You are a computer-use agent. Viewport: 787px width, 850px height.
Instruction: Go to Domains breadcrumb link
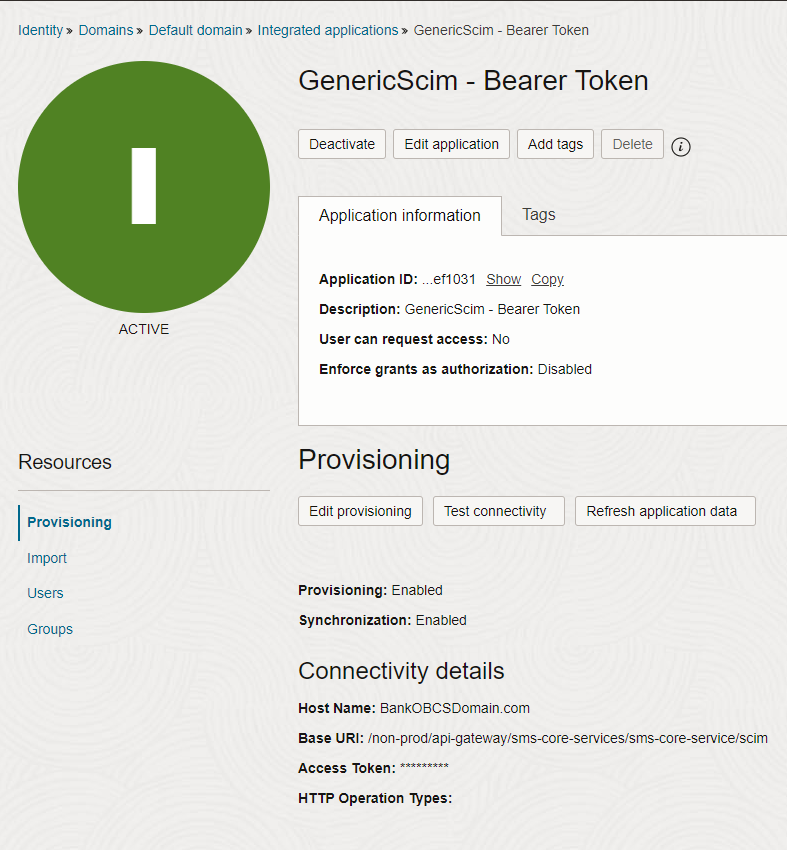106,30
